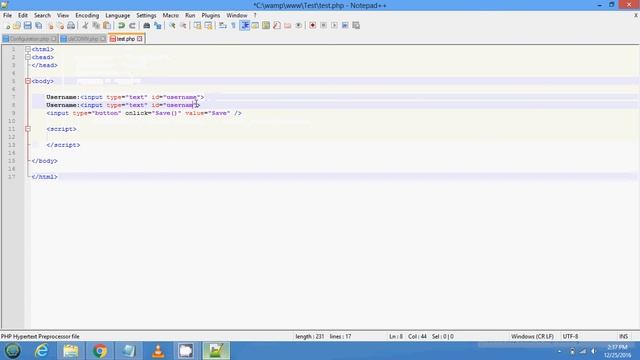The width and height of the screenshot is (640, 360).
Task: Open the Document Map panel icon
Action: 266,26
